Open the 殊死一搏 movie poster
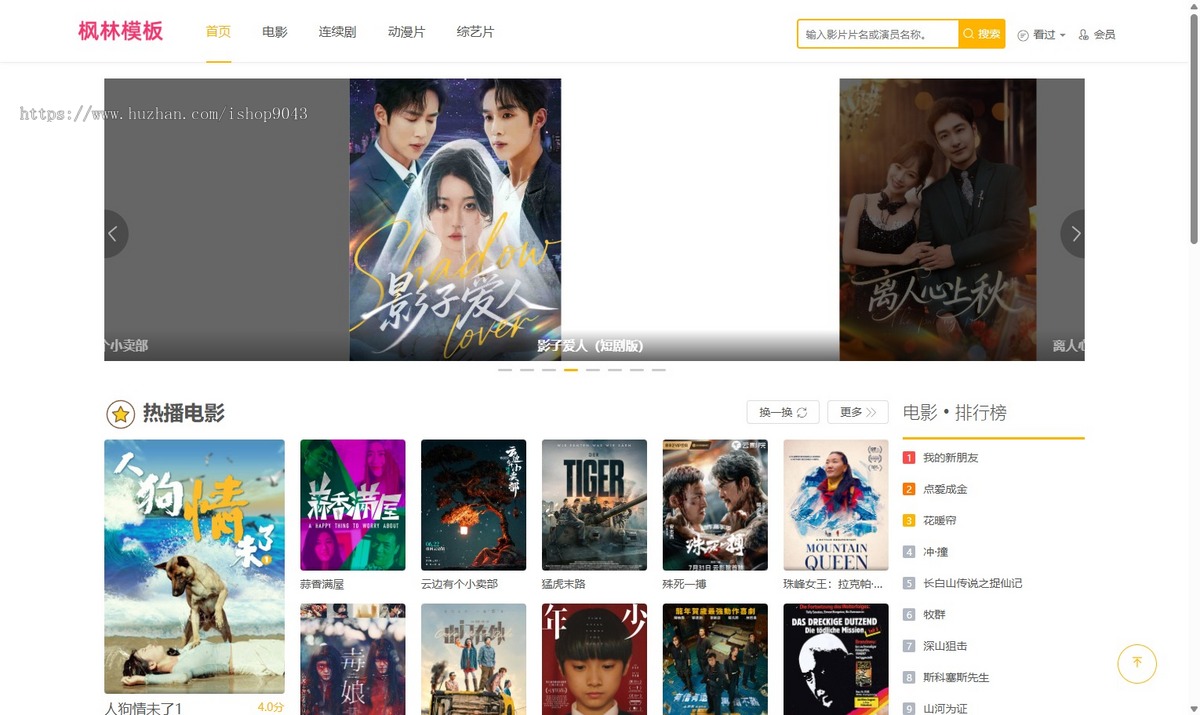This screenshot has height=715, width=1200. (x=715, y=505)
